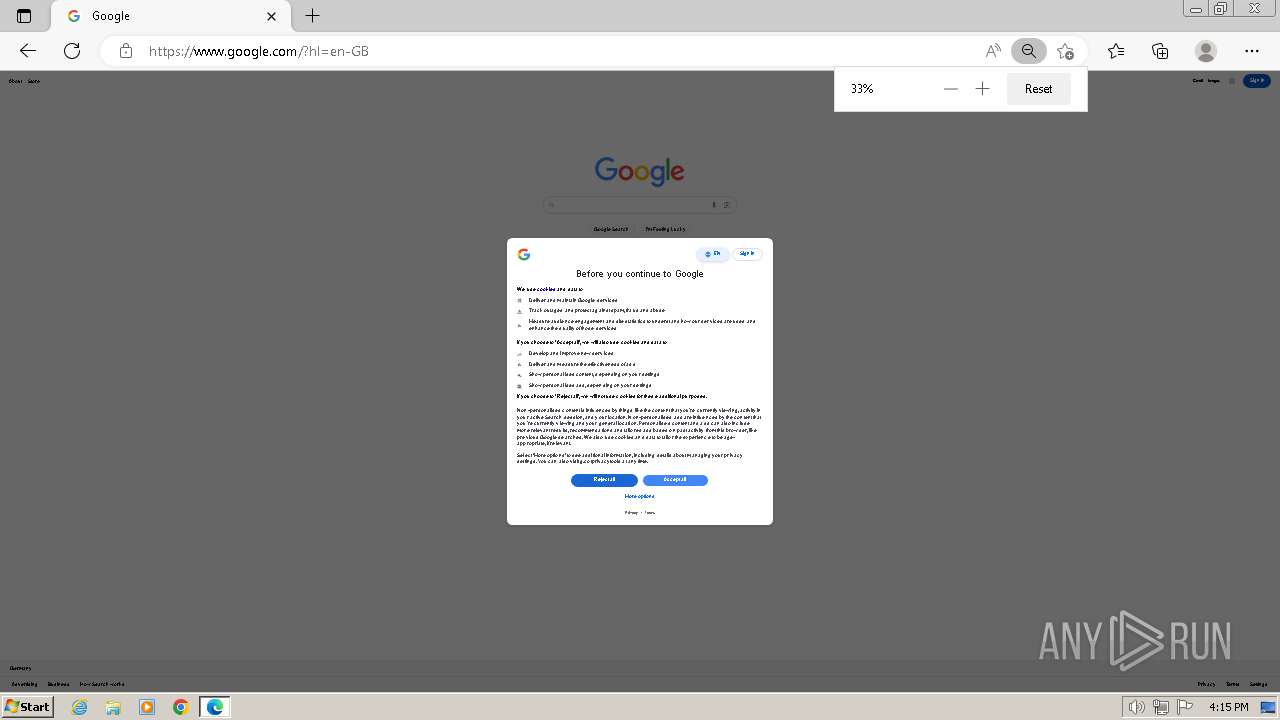Reload the Google page
This screenshot has height=720, width=1280.
point(72,51)
